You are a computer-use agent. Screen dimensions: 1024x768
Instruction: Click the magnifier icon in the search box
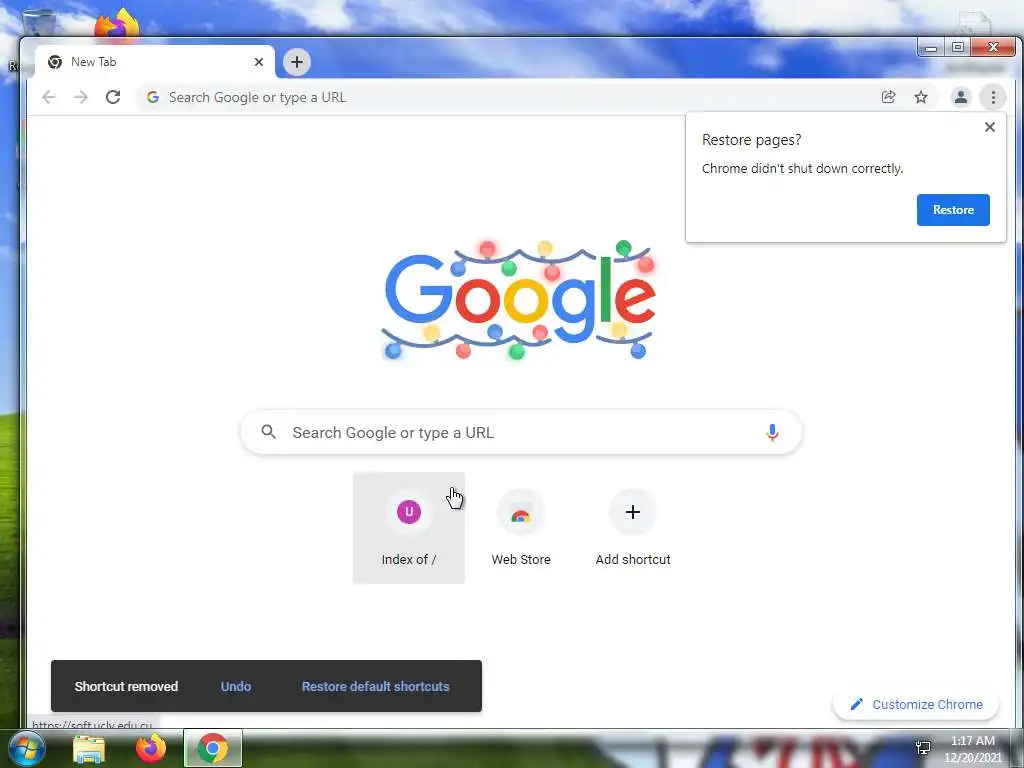pos(268,432)
